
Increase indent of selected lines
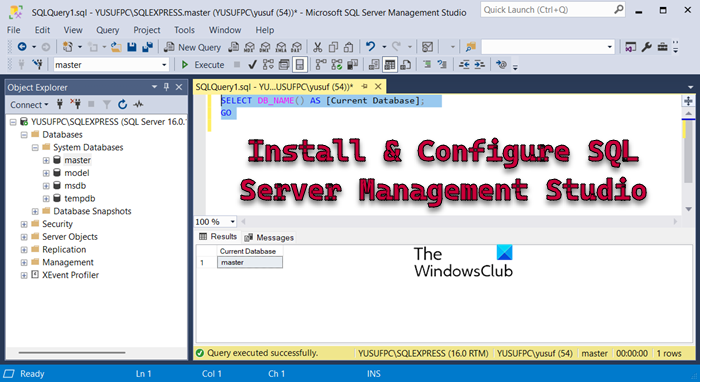pyautogui.click(x=479, y=64)
